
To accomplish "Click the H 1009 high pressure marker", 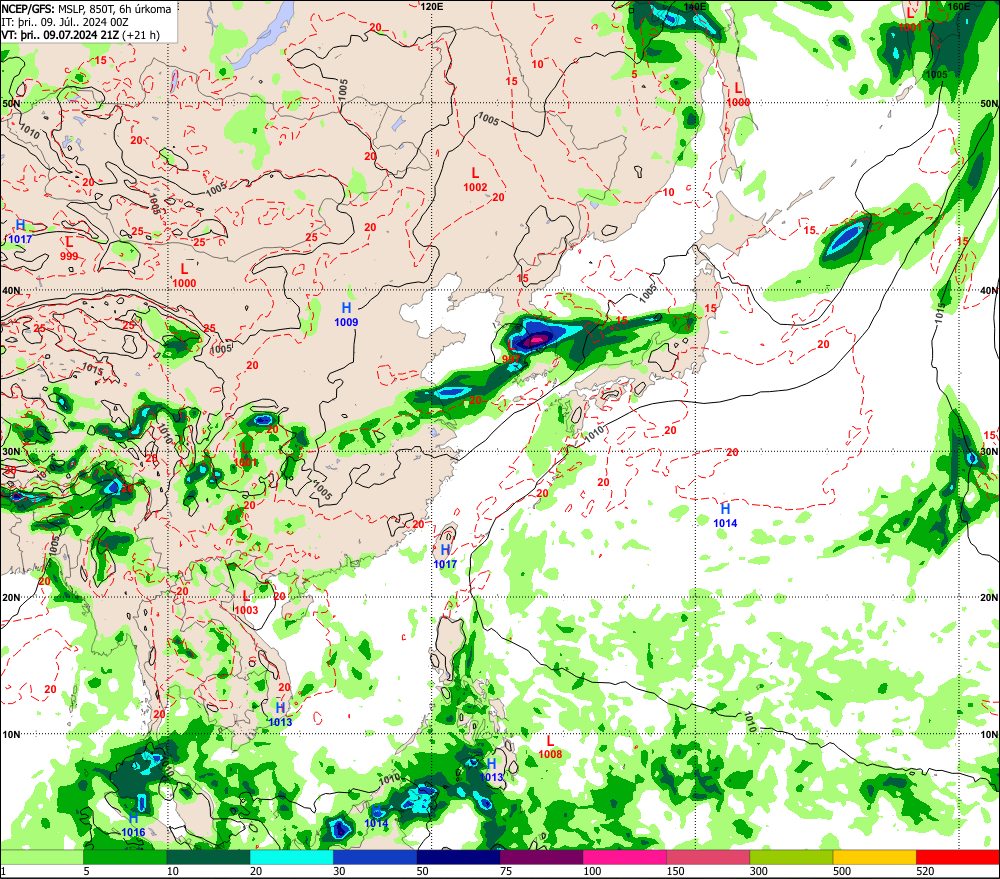I will pyautogui.click(x=346, y=315).
